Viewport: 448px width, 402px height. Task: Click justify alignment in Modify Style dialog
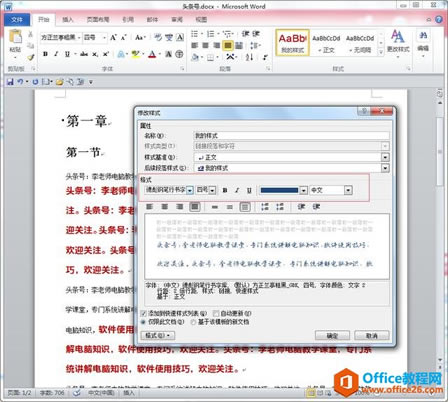pos(195,207)
